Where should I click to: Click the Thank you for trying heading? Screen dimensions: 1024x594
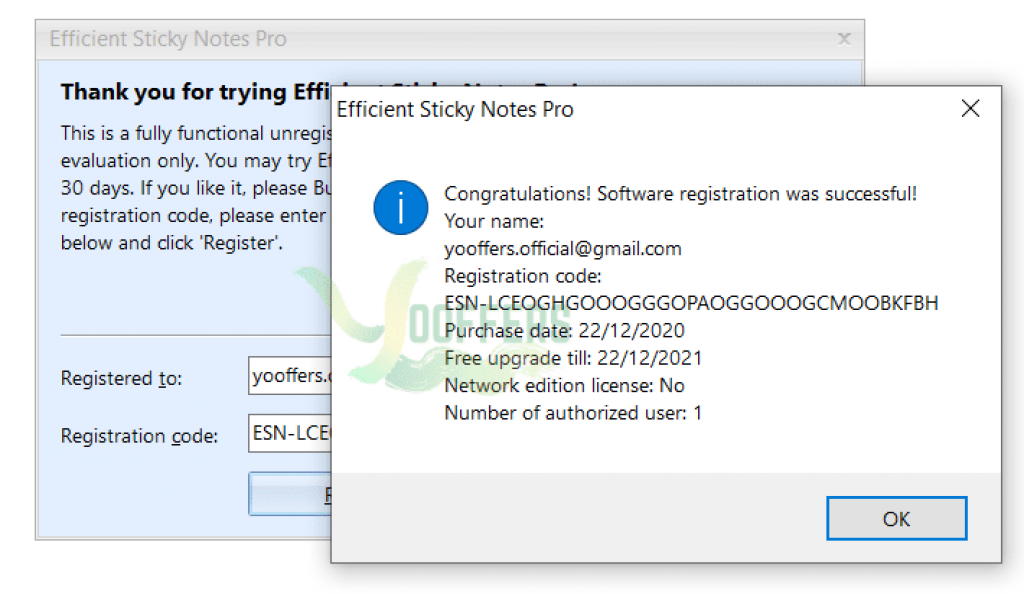[196, 92]
